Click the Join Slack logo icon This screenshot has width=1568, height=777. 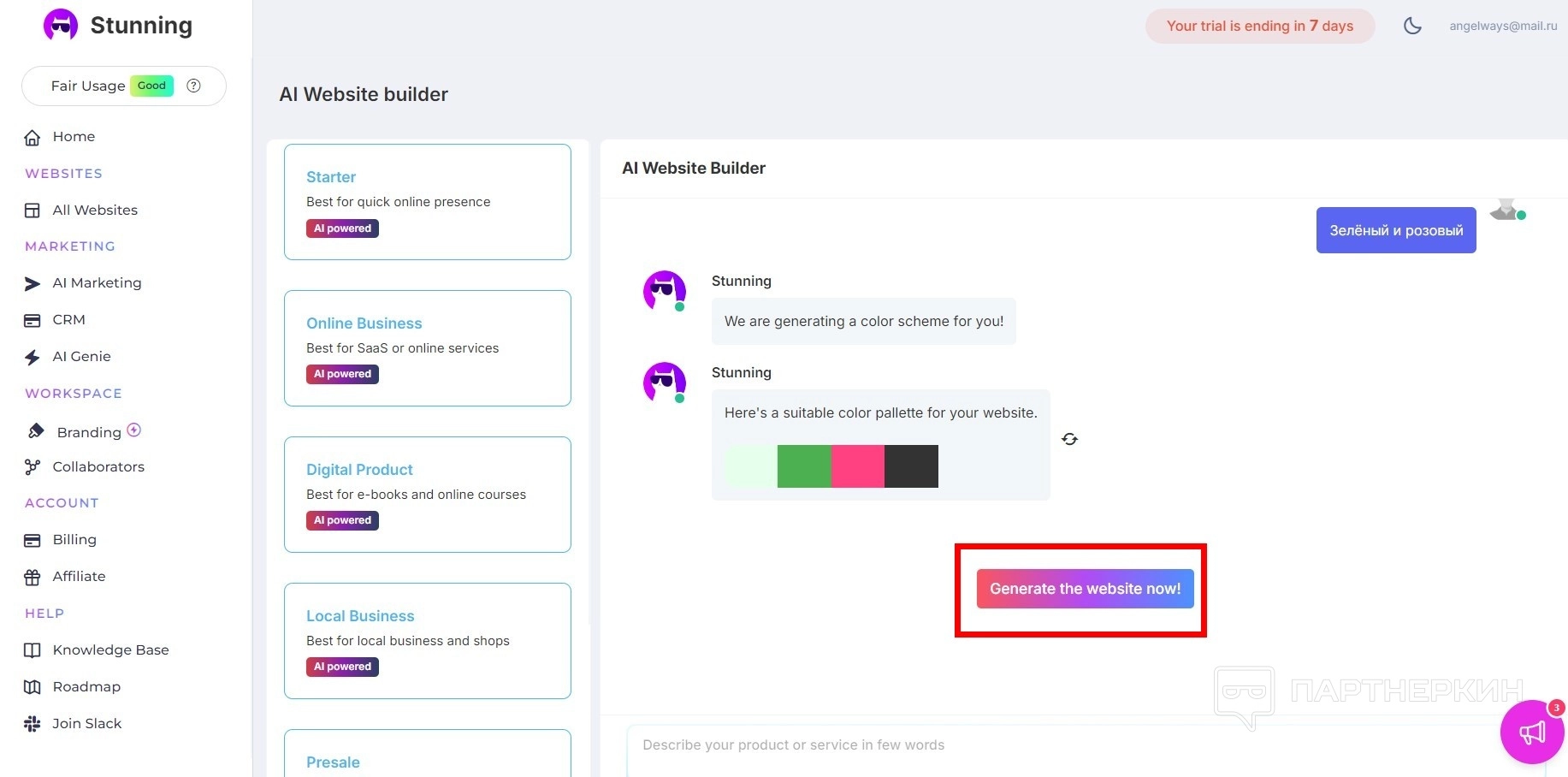[33, 724]
